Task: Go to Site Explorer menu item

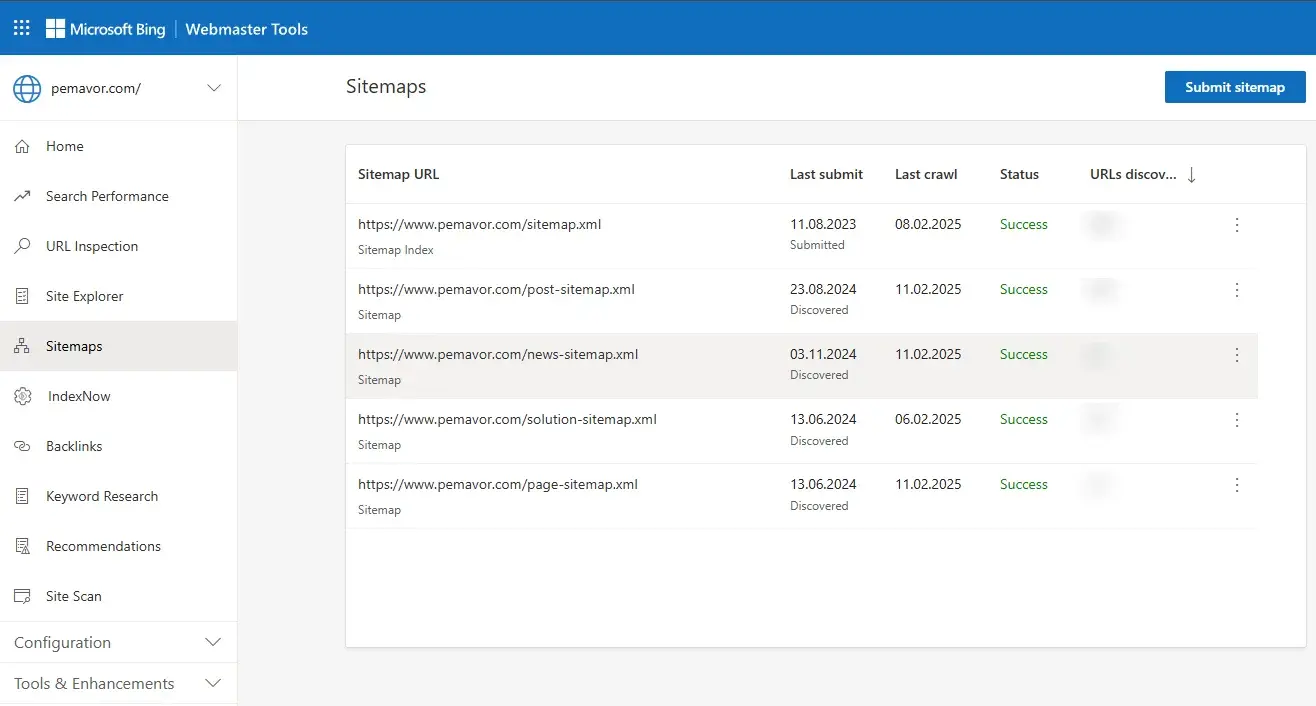Action: pyautogui.click(x=84, y=296)
